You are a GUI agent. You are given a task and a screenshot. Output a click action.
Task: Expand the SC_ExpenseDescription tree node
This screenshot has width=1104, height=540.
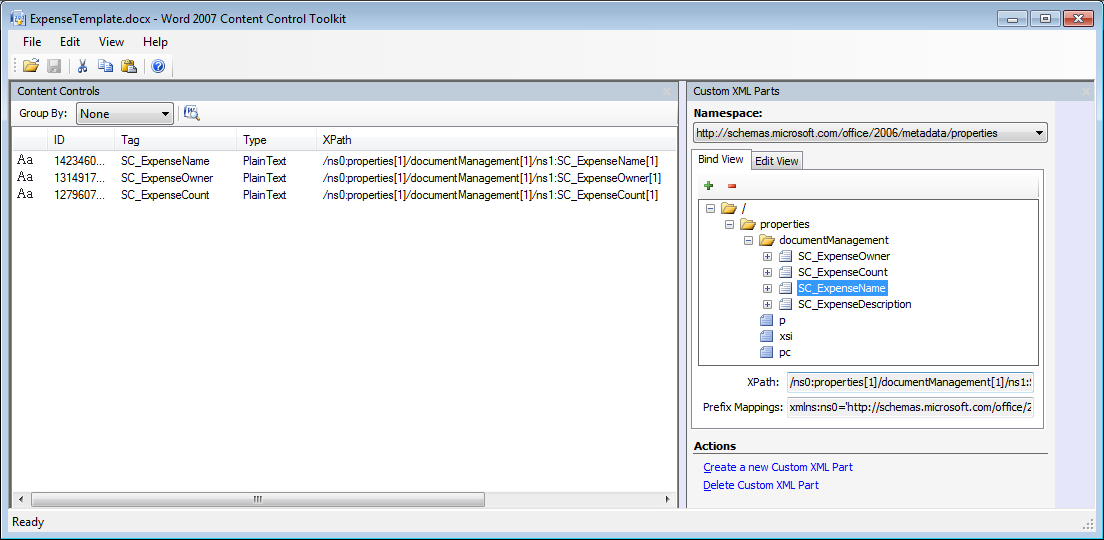pyautogui.click(x=767, y=304)
